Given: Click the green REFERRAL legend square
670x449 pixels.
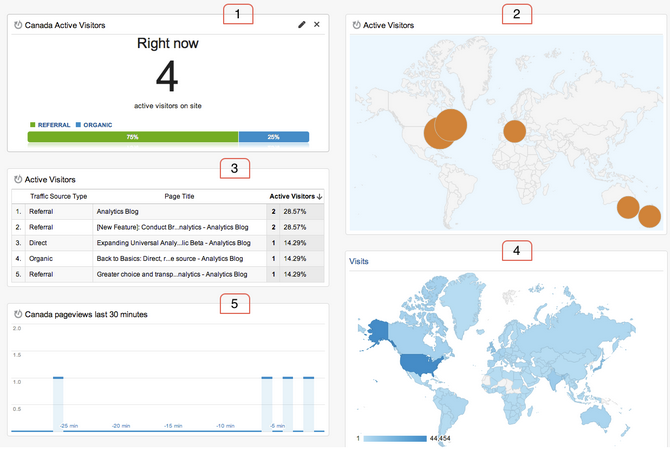Looking at the screenshot, I should click(x=33, y=125).
